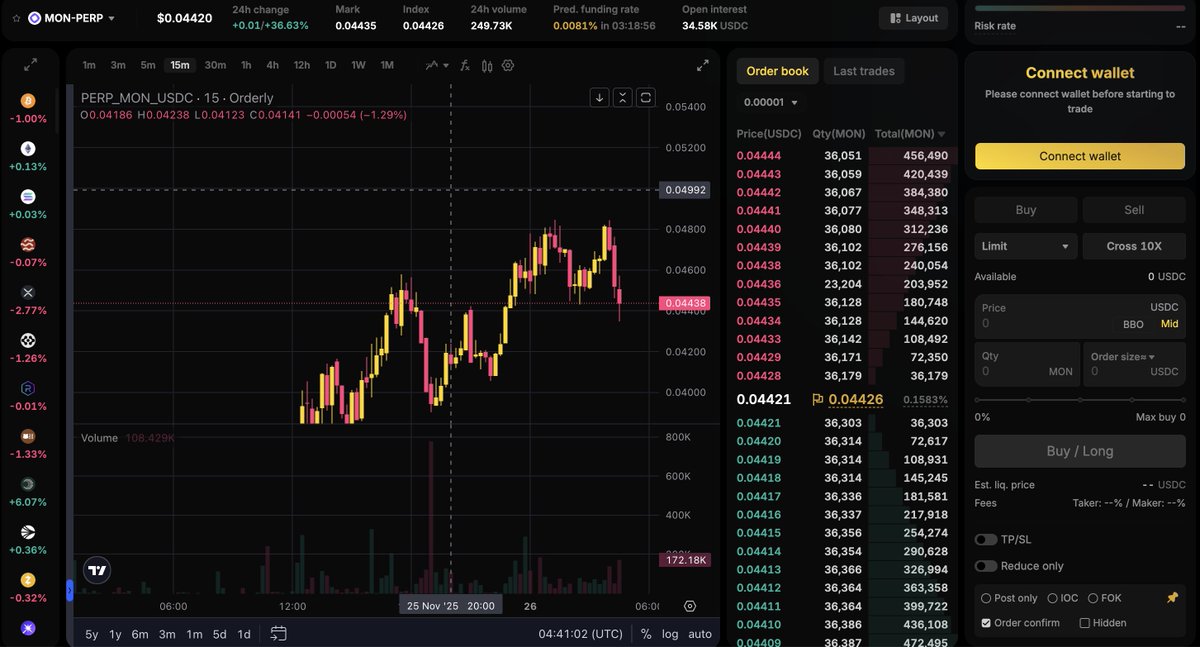Image resolution: width=1200 pixels, height=647 pixels.
Task: Open the 0.00001 price grouping dropdown
Action: 771,102
